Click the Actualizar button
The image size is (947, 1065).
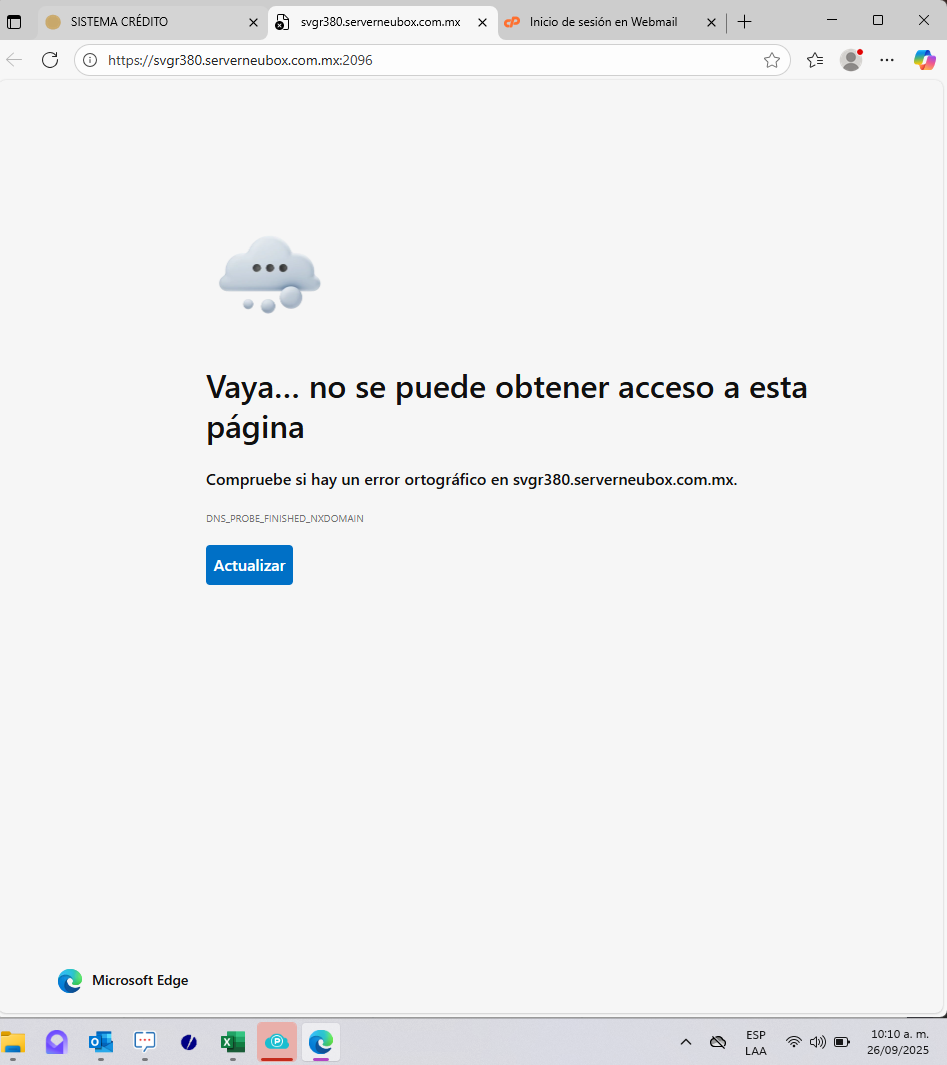pos(249,565)
